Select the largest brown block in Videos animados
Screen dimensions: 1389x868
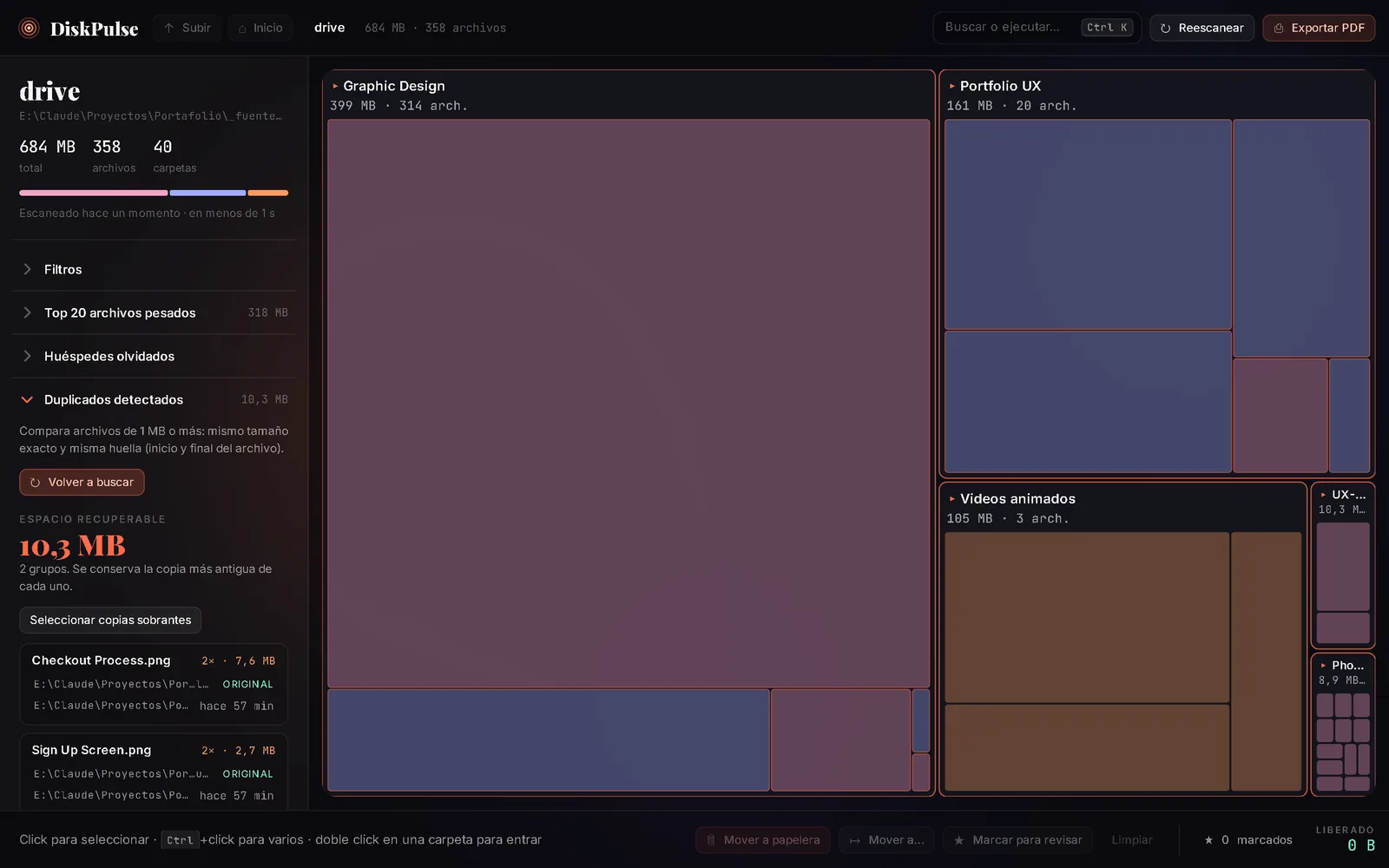point(1087,617)
